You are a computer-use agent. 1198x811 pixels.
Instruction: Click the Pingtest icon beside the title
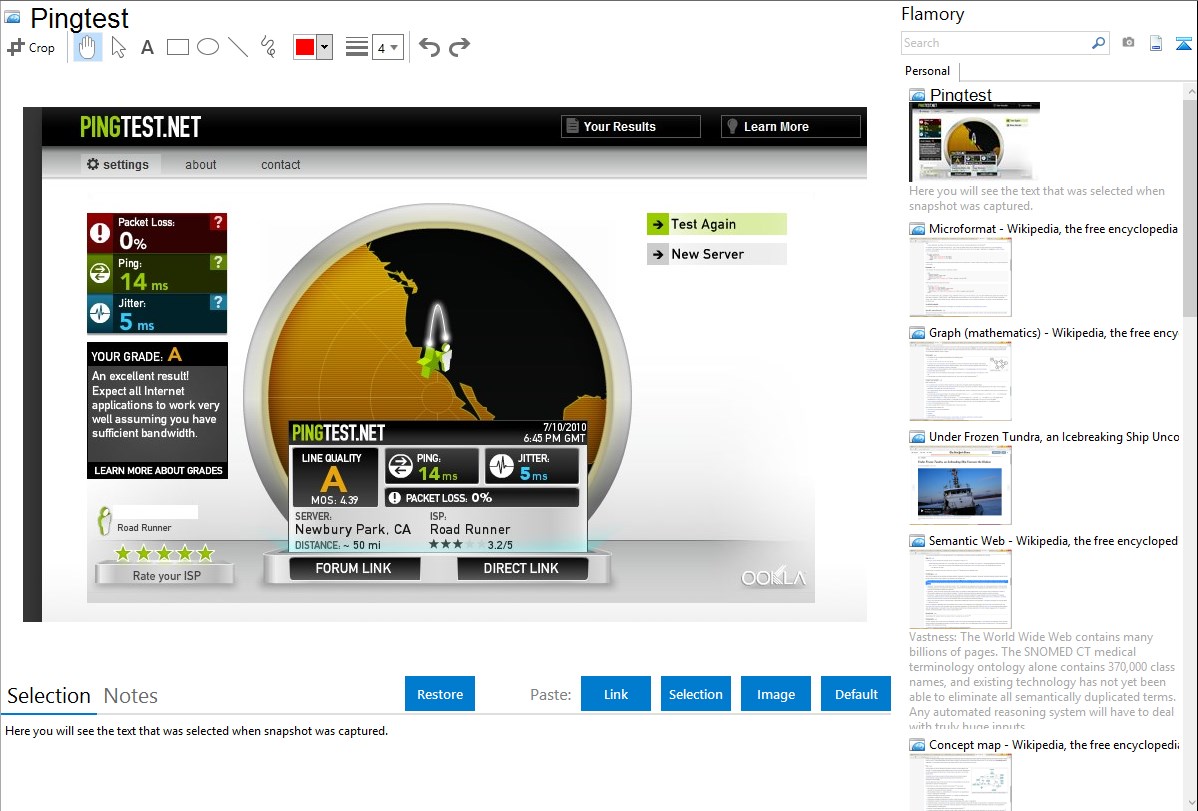click(12, 17)
